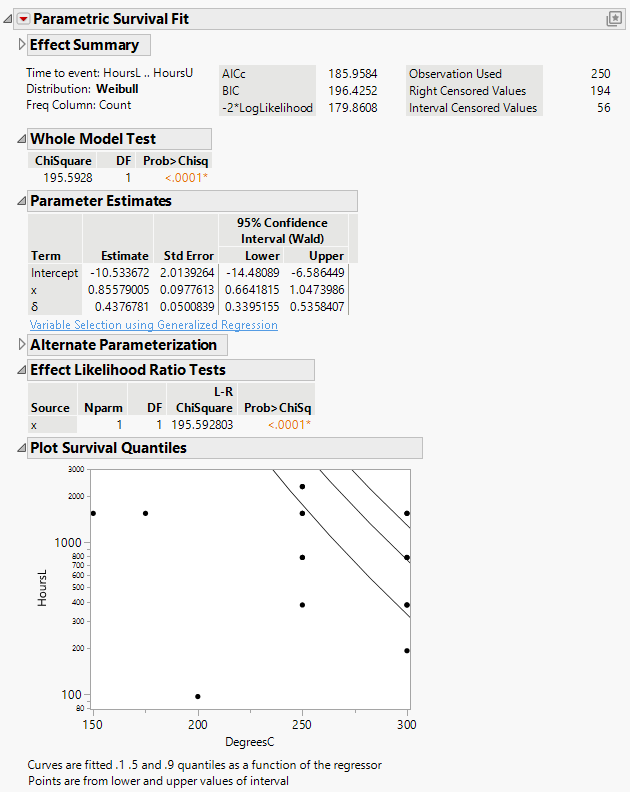This screenshot has width=630, height=792.
Task: Collapse the Parameter Estimates section
Action: point(22,201)
